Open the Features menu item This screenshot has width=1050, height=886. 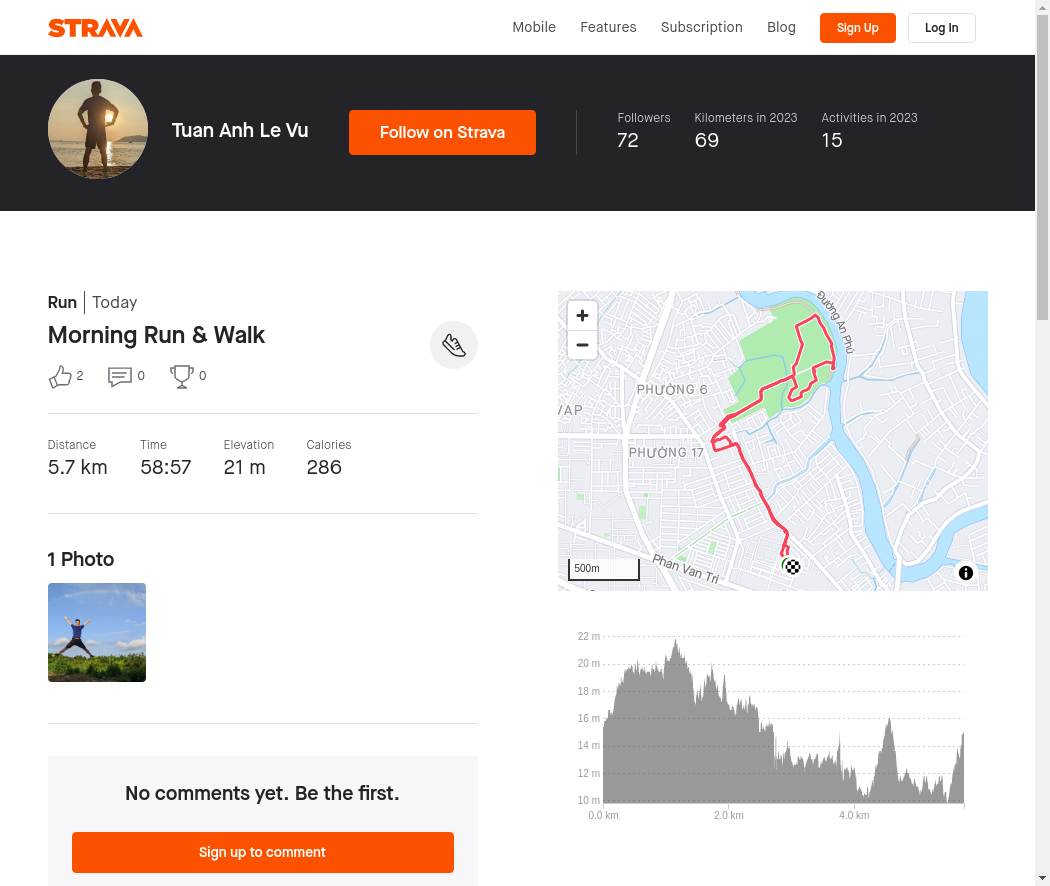click(608, 27)
